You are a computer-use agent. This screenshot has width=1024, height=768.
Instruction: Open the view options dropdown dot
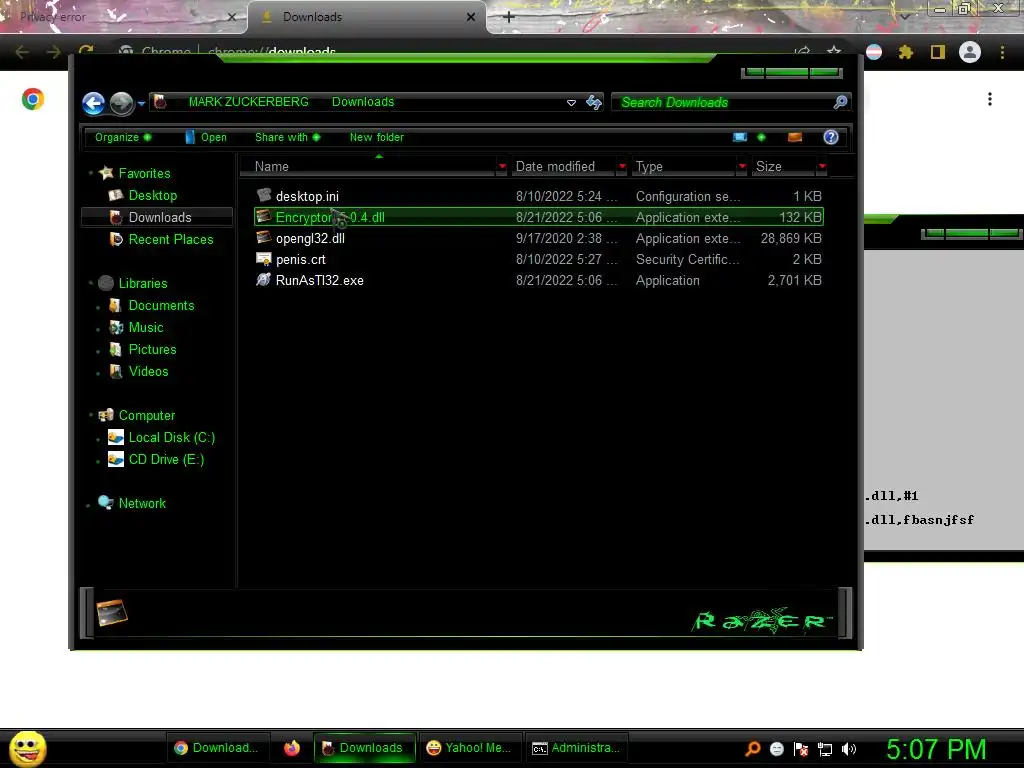point(761,137)
